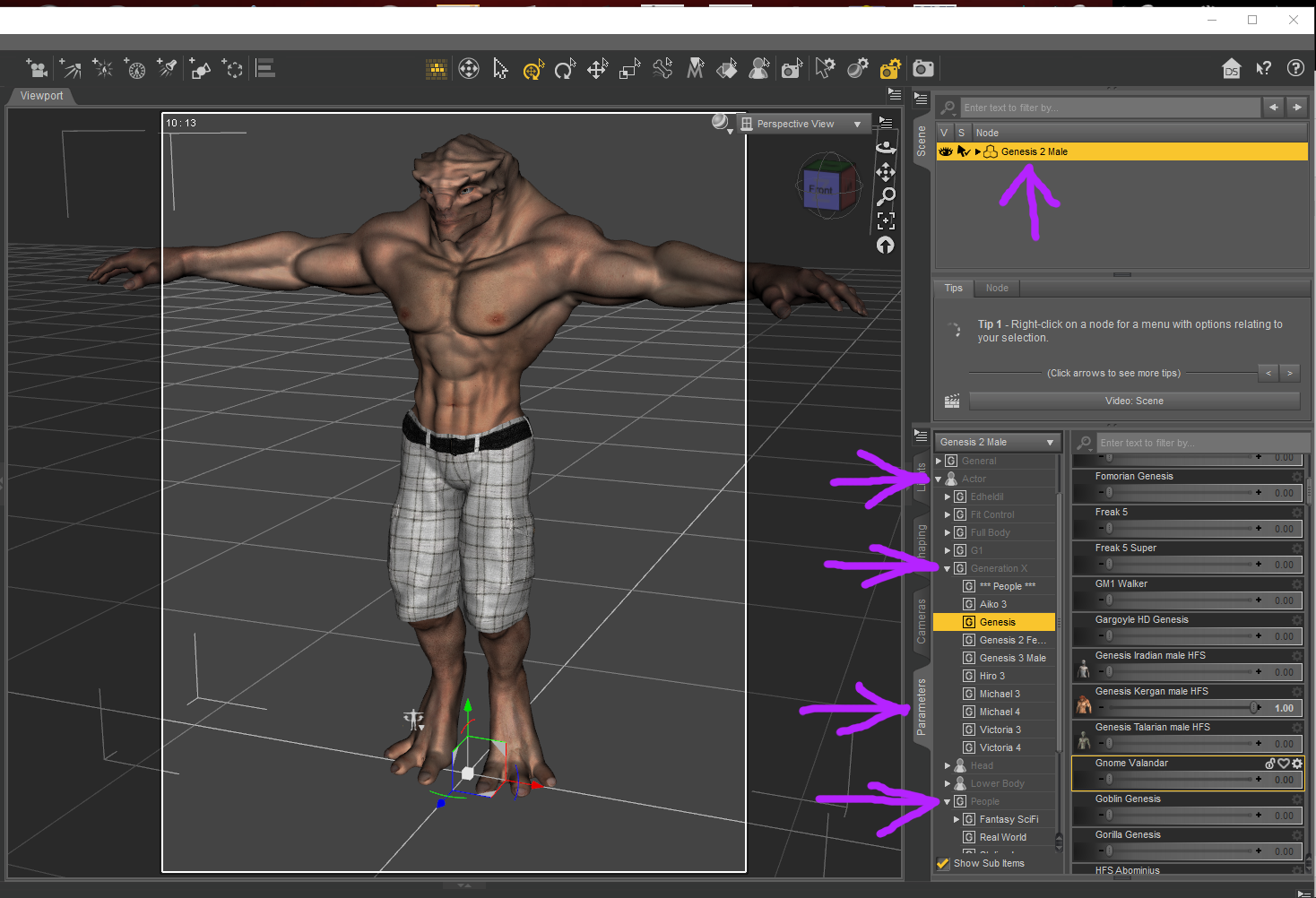Viewport: 1316px width, 898px height.
Task: Select the Translate tool
Action: [597, 69]
